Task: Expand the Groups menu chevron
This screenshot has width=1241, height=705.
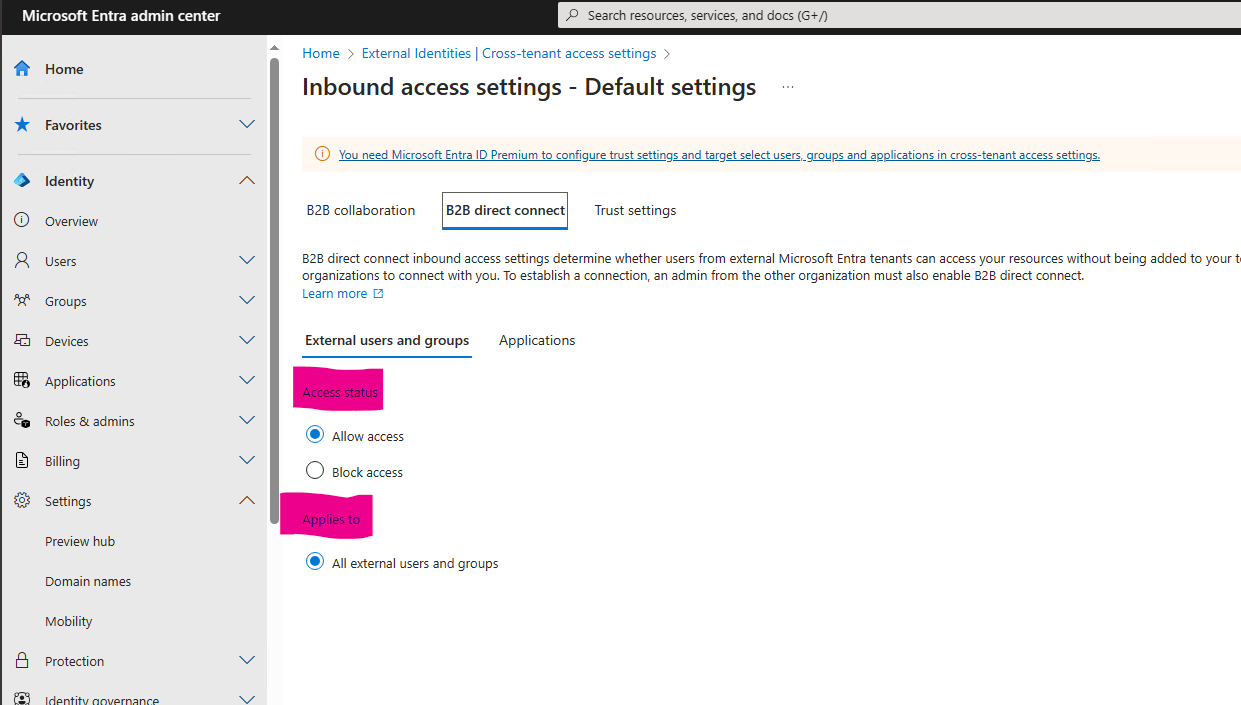Action: pyautogui.click(x=247, y=300)
